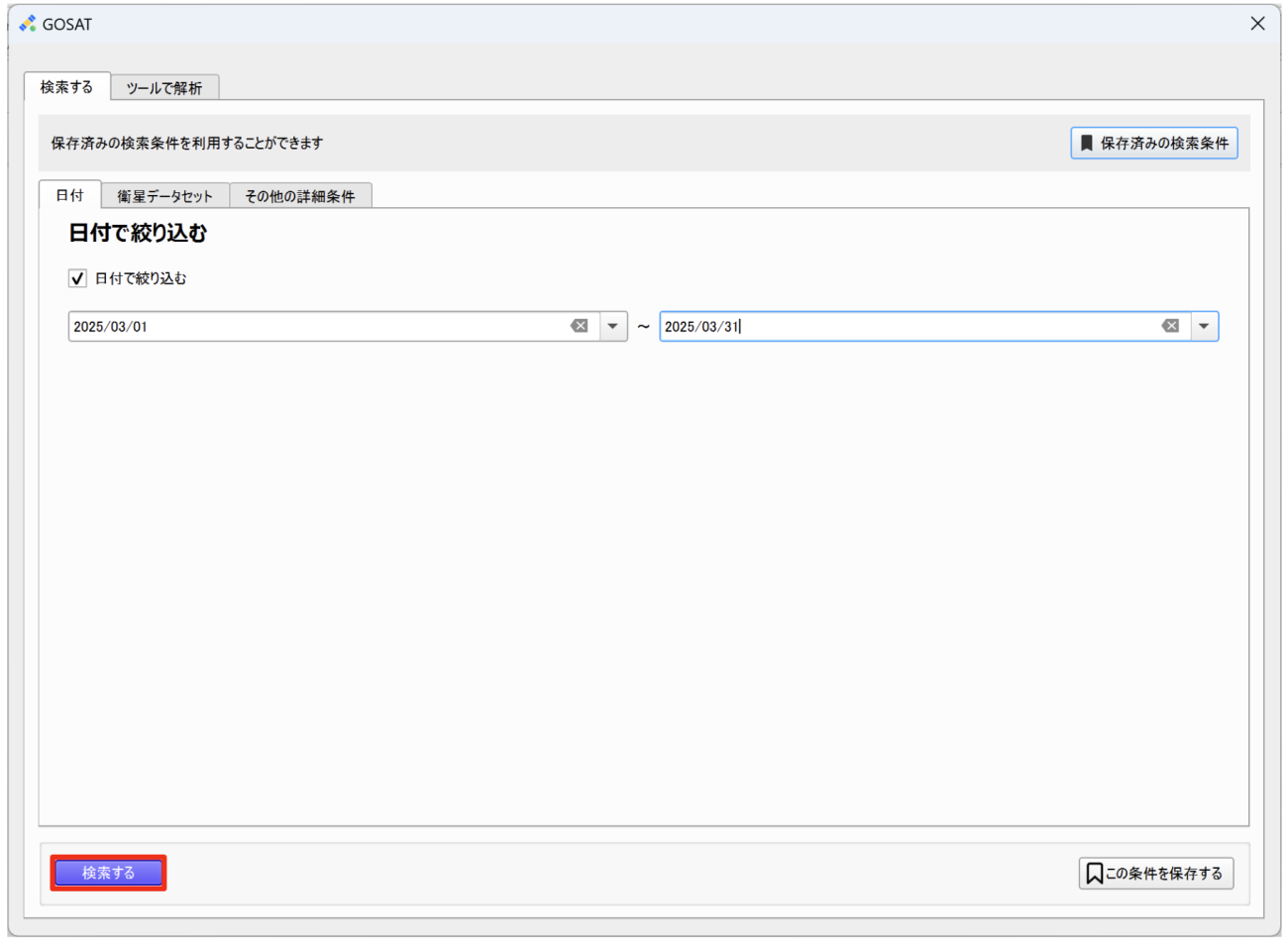The width and height of the screenshot is (1288, 940).
Task: Click the 日付で絞り込む section heading
Action: (x=138, y=233)
